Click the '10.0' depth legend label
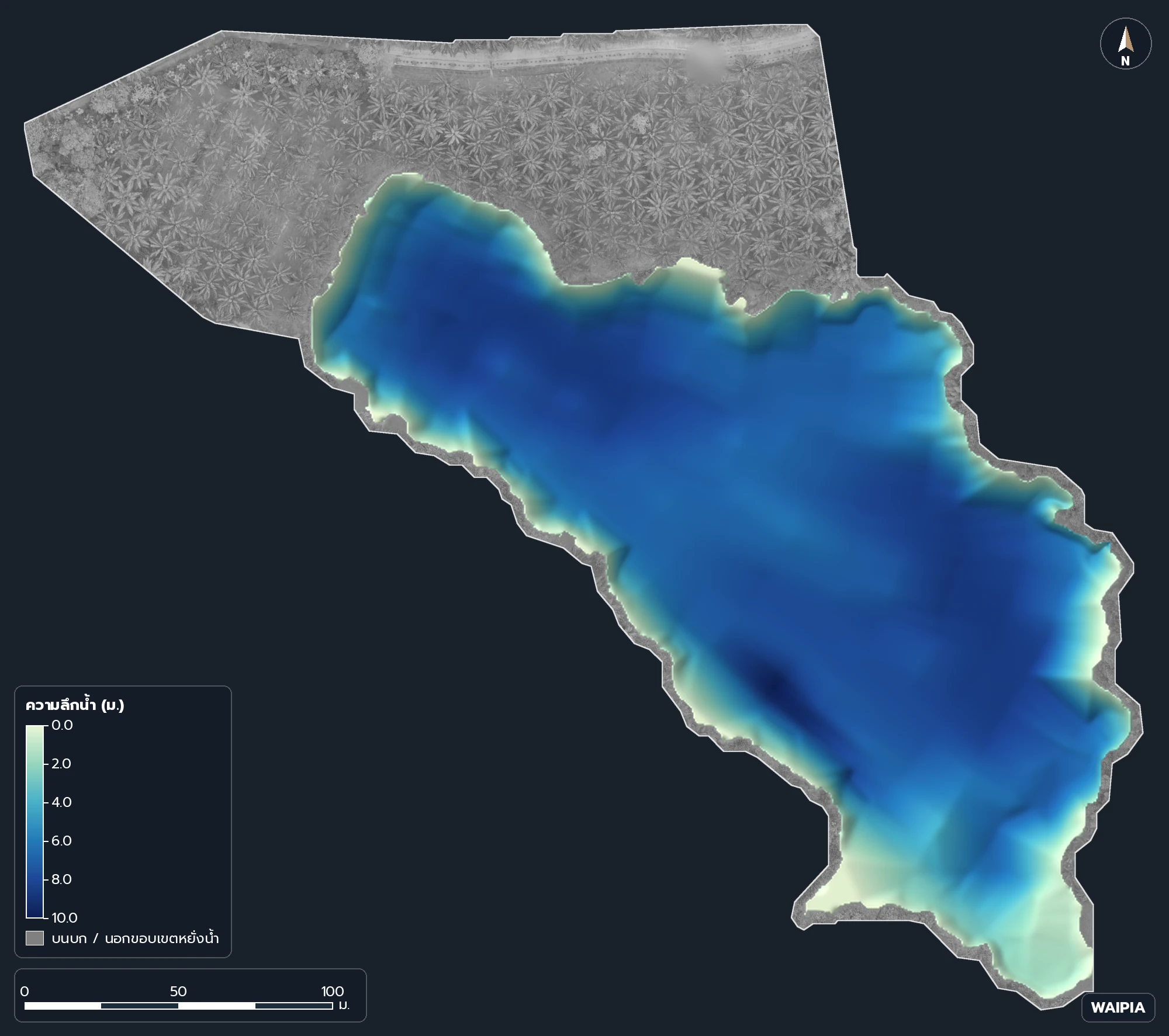Viewport: 1169px width, 1036px height. 64,918
